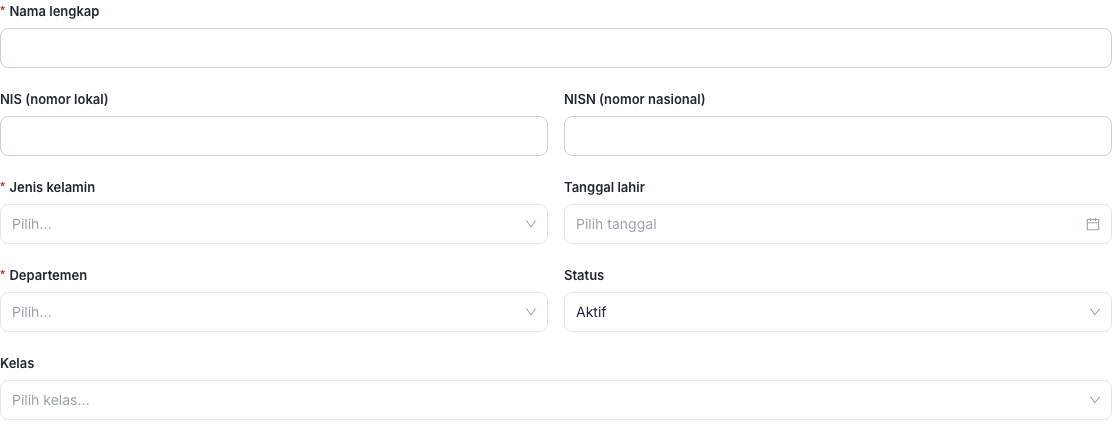This screenshot has width=1112, height=440.
Task: Click the Departemen label text
Action: 48,275
